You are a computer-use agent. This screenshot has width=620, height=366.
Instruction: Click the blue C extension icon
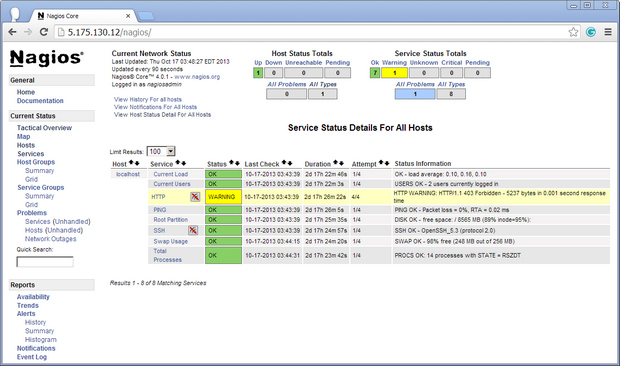point(591,32)
